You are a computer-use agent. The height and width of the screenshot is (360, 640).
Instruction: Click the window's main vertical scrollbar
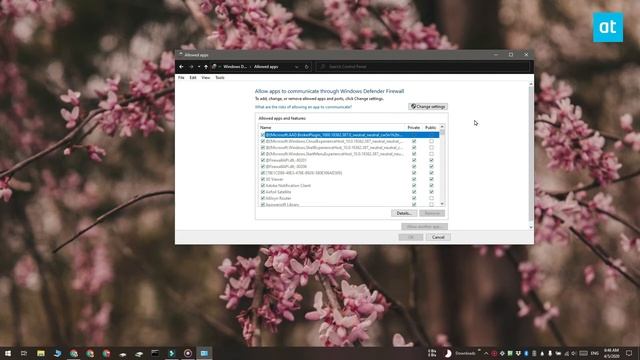click(x=531, y=155)
